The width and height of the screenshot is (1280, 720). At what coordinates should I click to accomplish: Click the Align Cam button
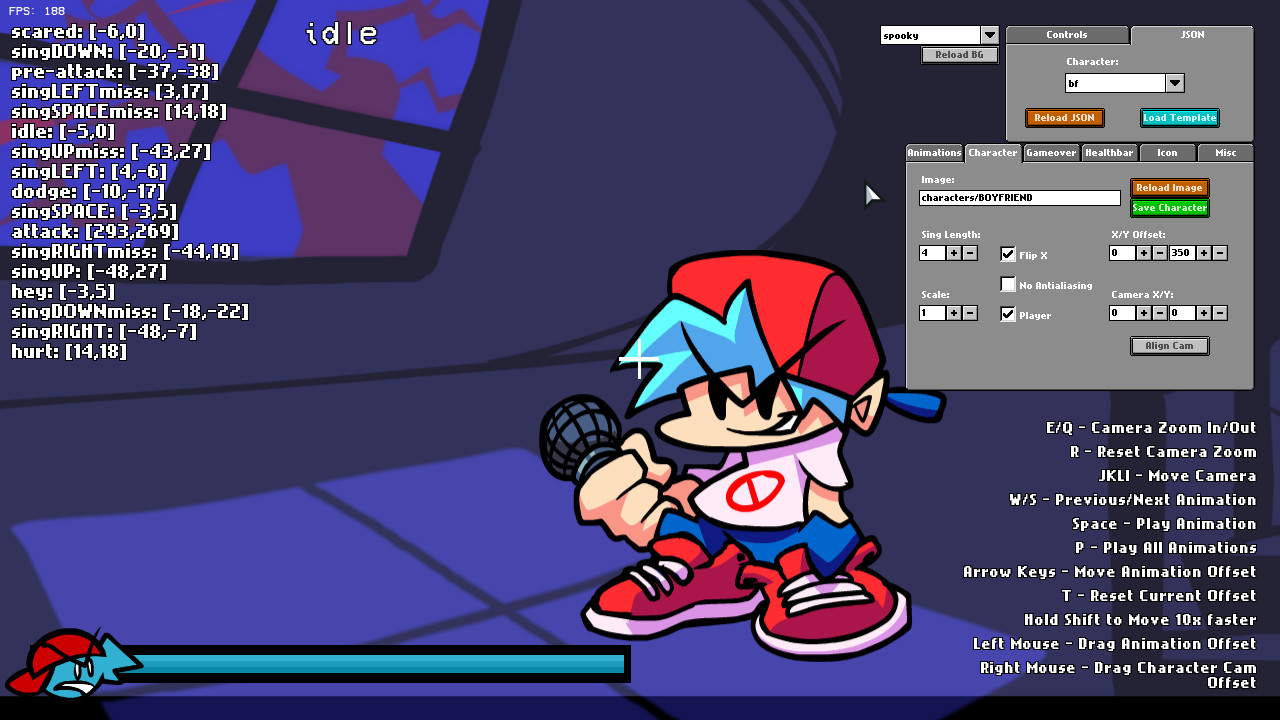[1170, 346]
